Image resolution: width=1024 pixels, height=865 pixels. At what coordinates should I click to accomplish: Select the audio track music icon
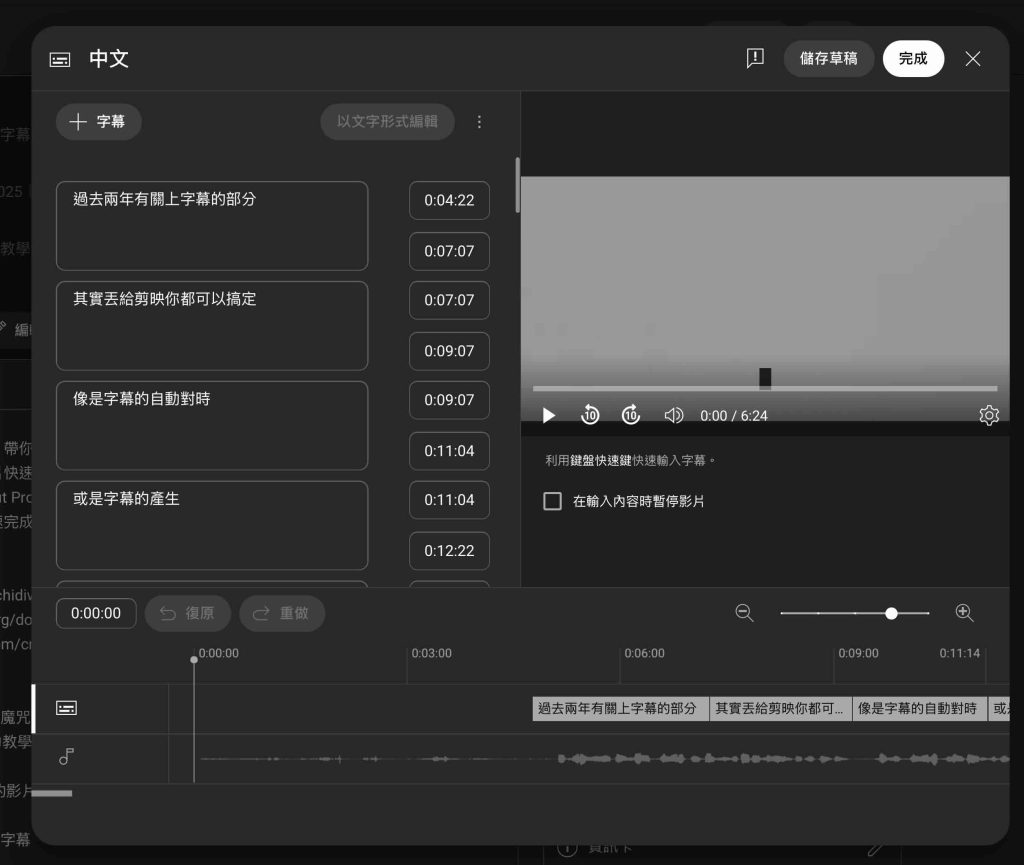(x=67, y=757)
